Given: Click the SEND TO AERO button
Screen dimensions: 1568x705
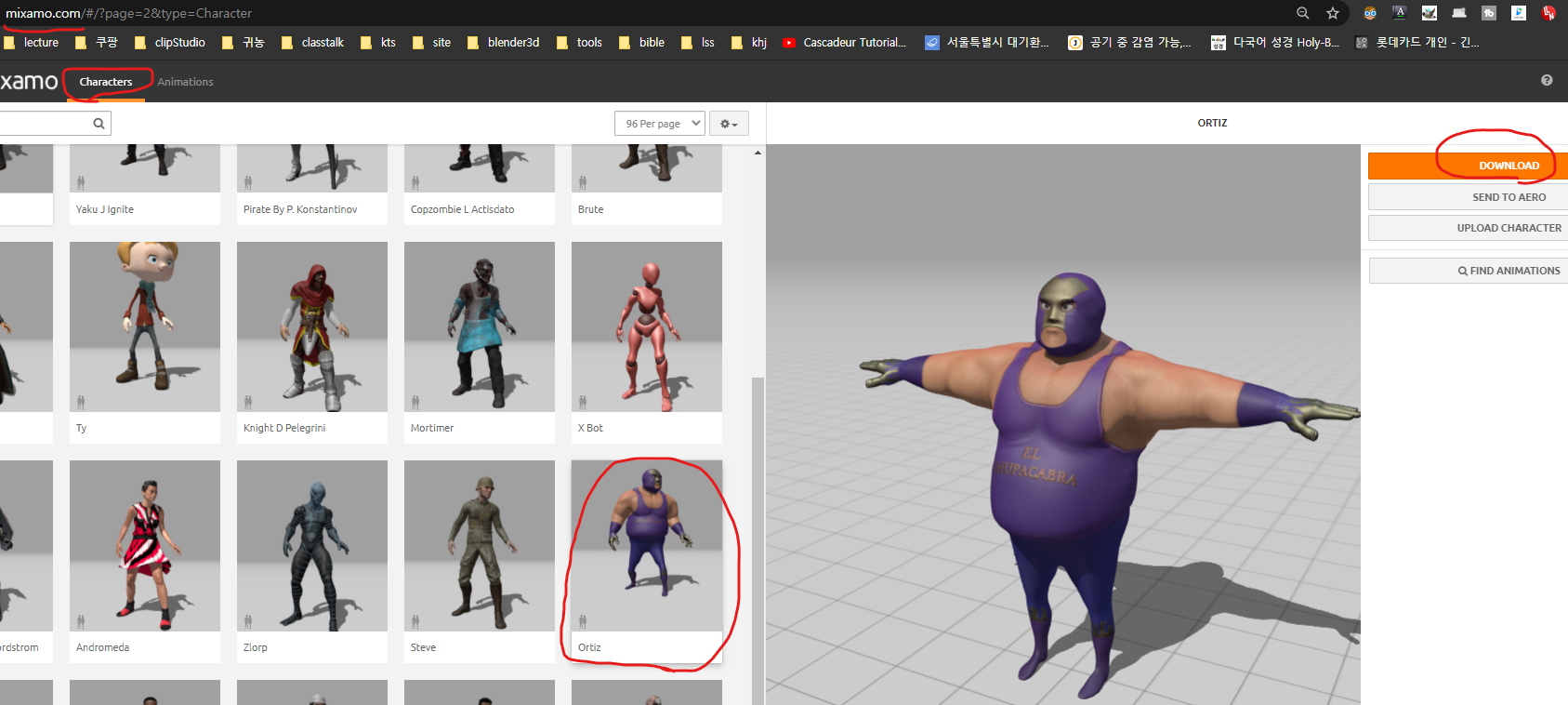Looking at the screenshot, I should [1468, 197].
